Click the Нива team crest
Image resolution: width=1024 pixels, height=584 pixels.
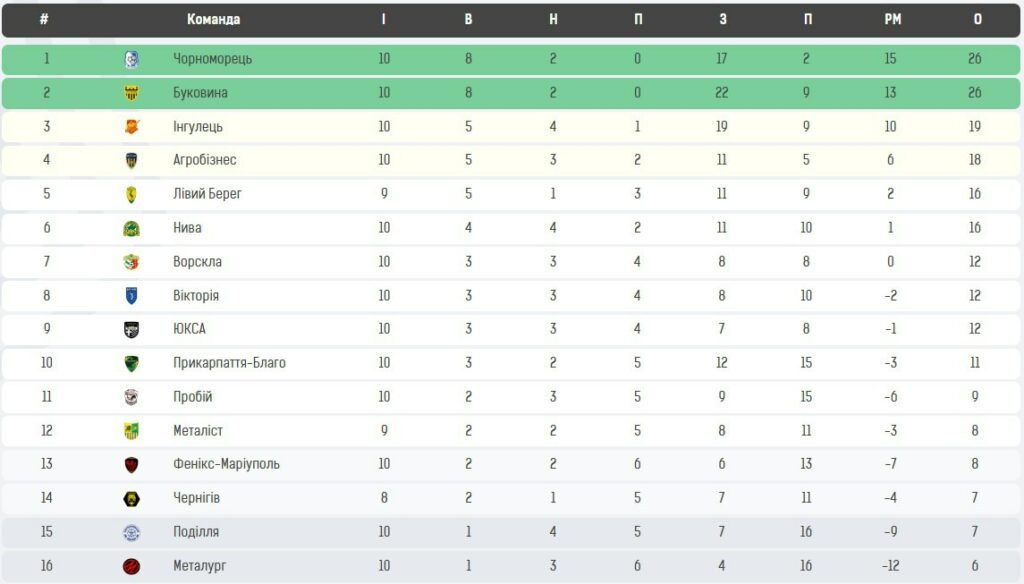pos(131,228)
